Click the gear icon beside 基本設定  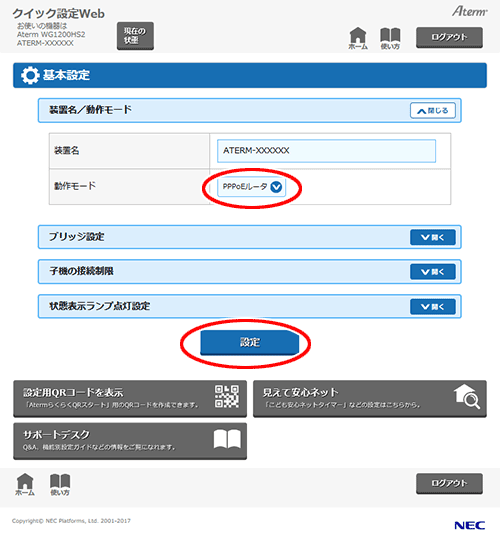point(30,75)
